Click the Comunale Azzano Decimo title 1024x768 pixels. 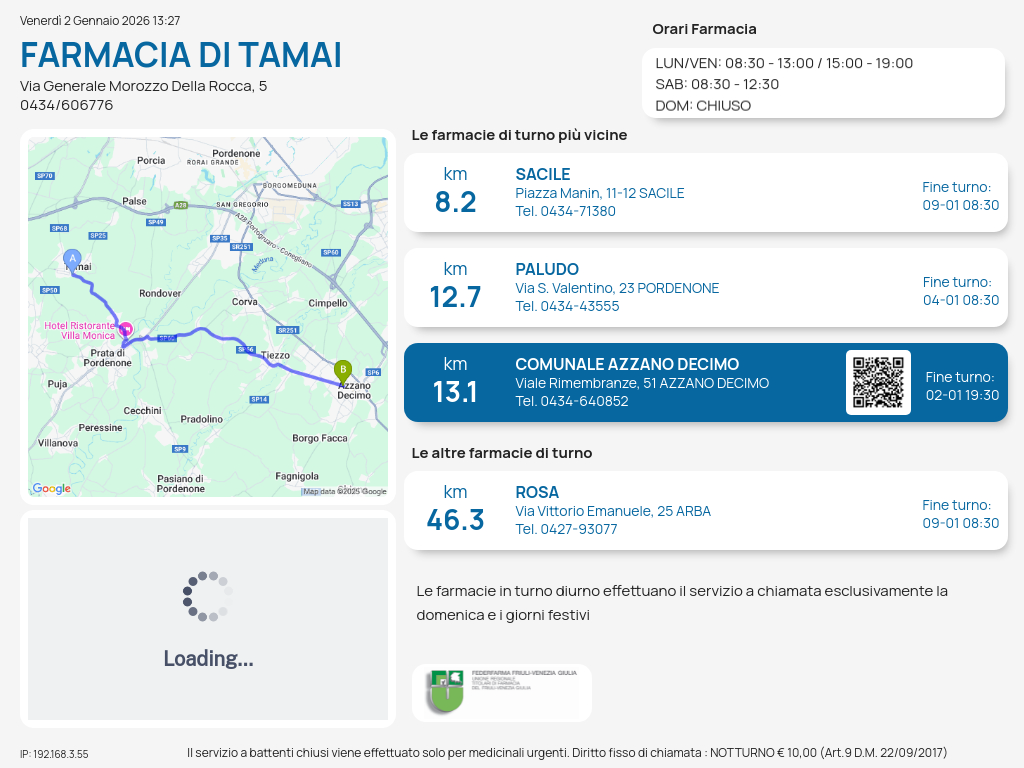(x=627, y=365)
